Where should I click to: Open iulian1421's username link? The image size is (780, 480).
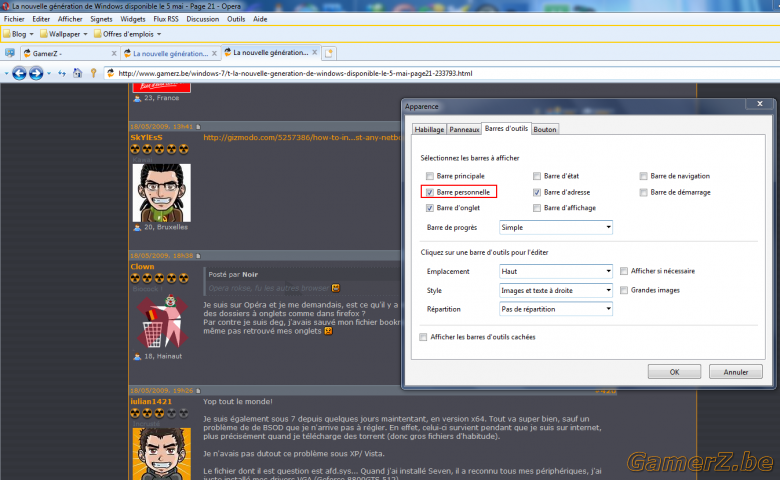(151, 401)
